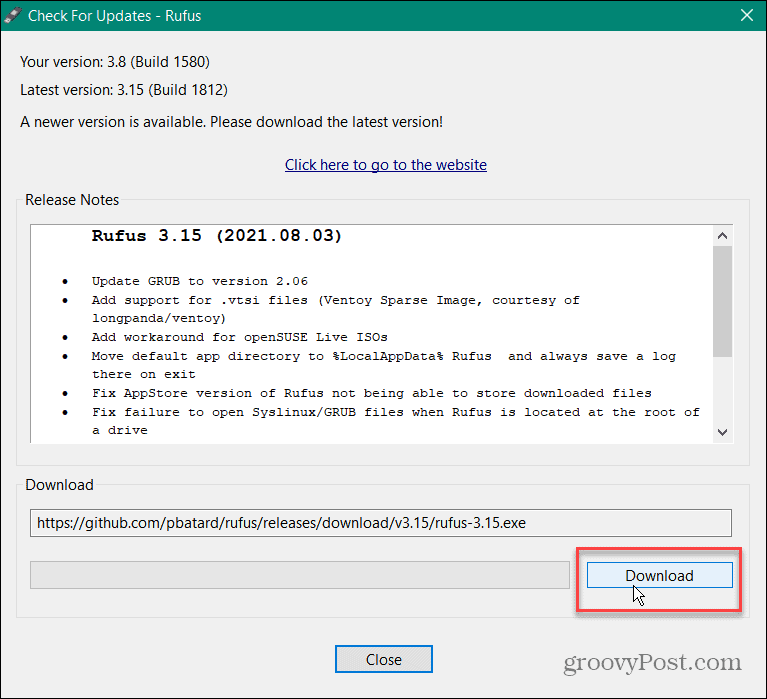Close the Check For Updates window

[747, 15]
